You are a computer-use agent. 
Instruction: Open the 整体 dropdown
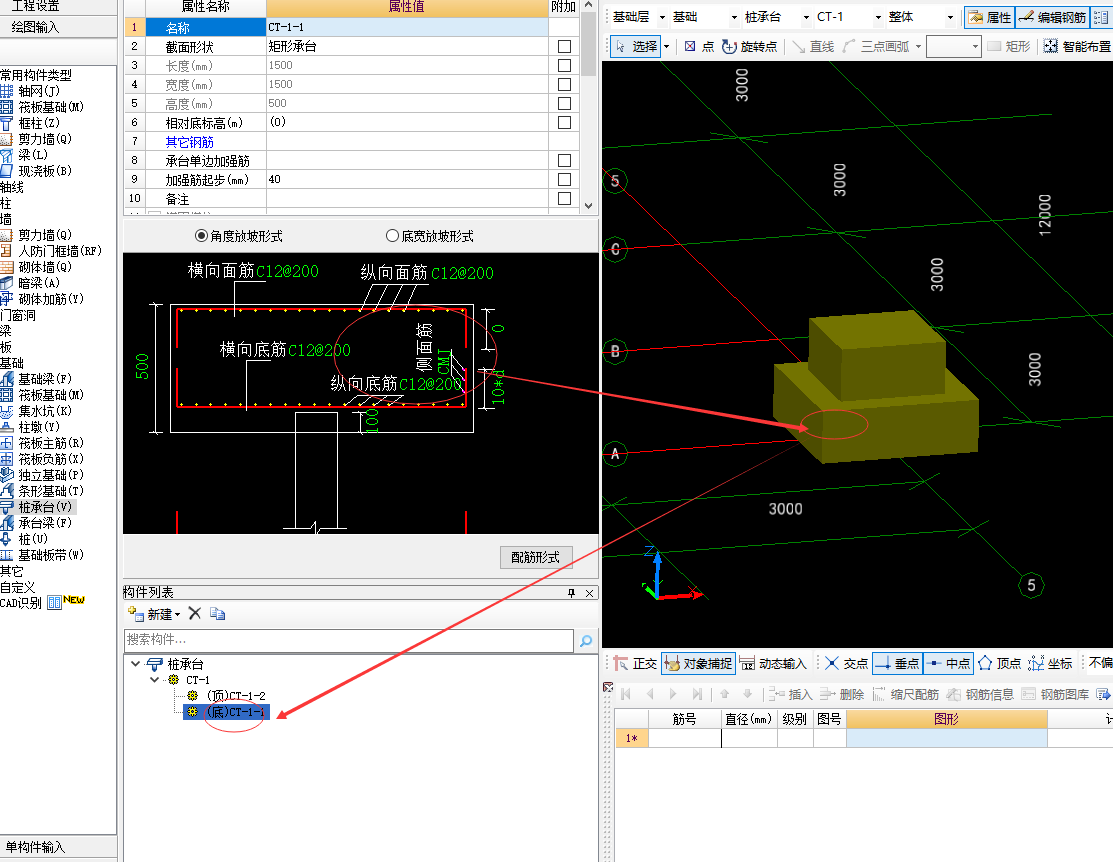tap(950, 17)
